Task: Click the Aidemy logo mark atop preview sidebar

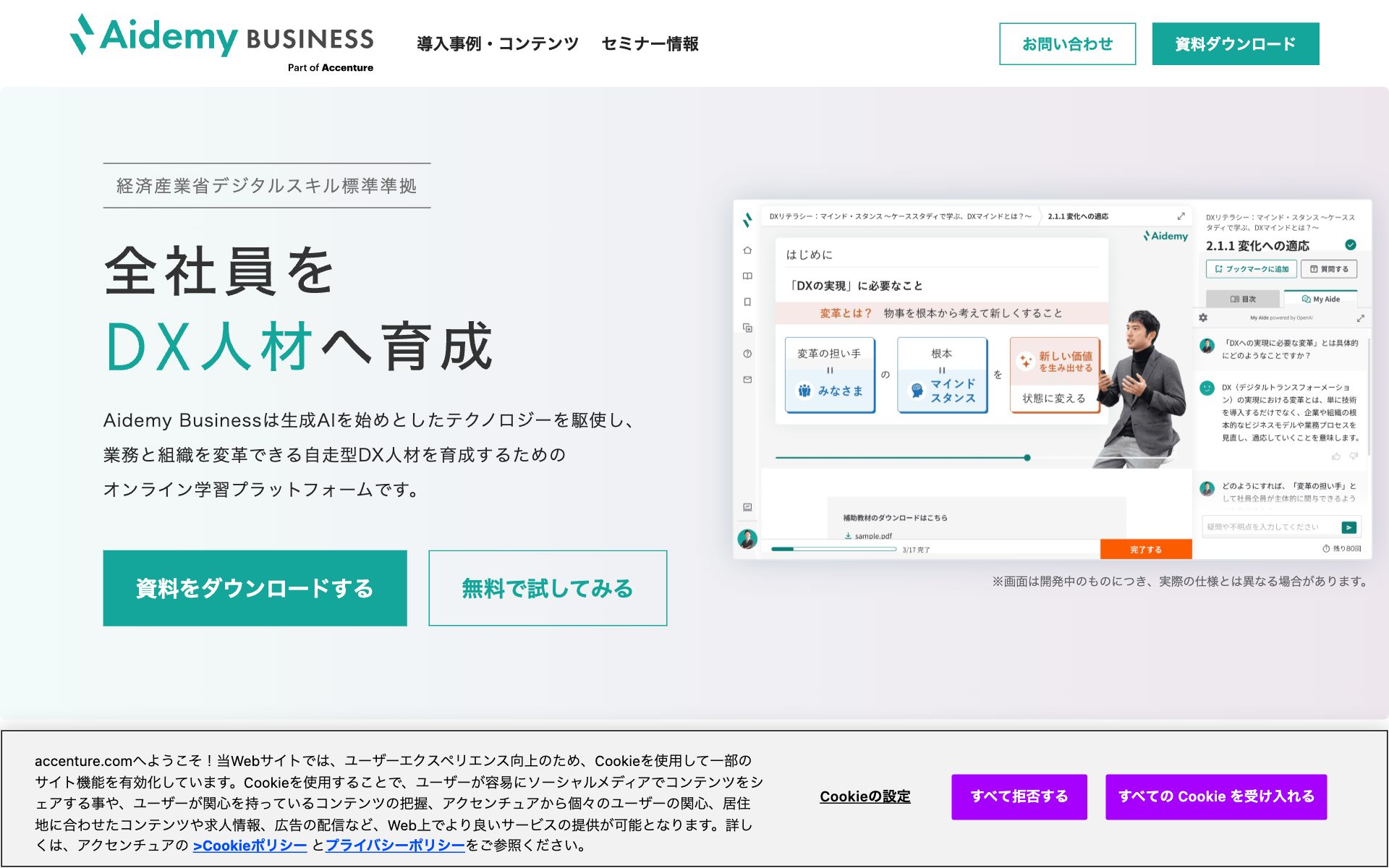Action: coord(747,219)
